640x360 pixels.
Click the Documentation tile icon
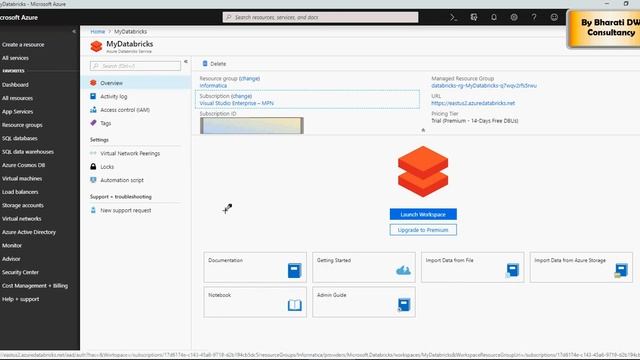tap(294, 270)
